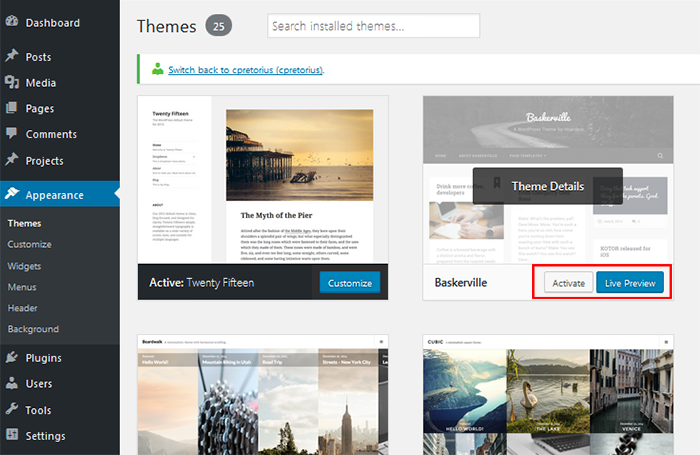
Task: Click the Plugins plug icon
Action: tap(12, 357)
